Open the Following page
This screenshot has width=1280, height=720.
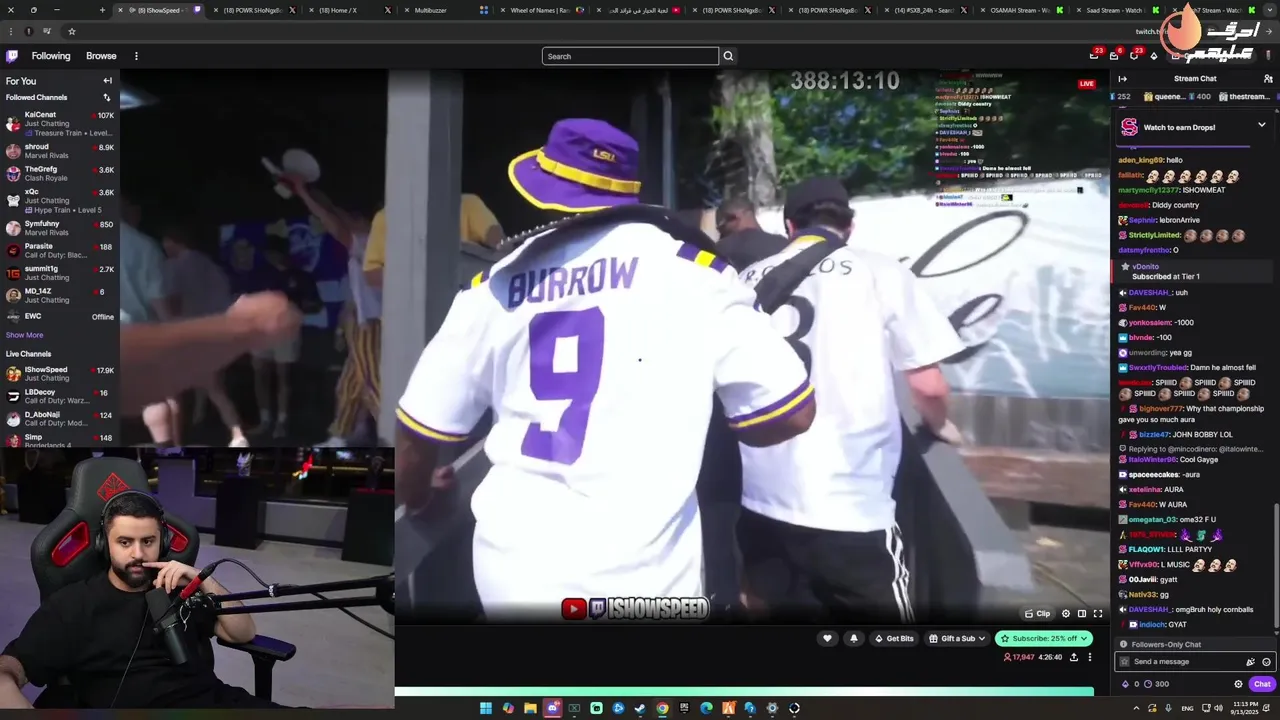pyautogui.click(x=51, y=56)
